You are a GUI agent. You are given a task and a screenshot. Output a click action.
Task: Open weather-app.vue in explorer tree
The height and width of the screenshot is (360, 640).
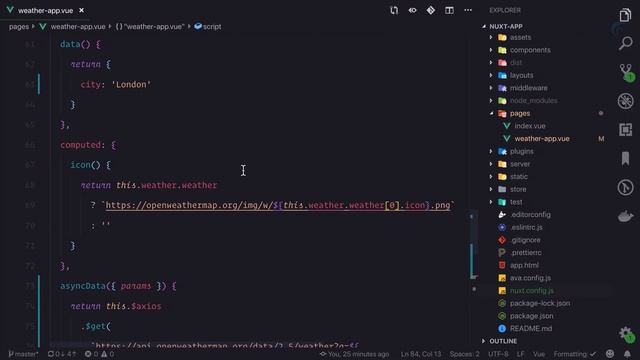(x=542, y=138)
